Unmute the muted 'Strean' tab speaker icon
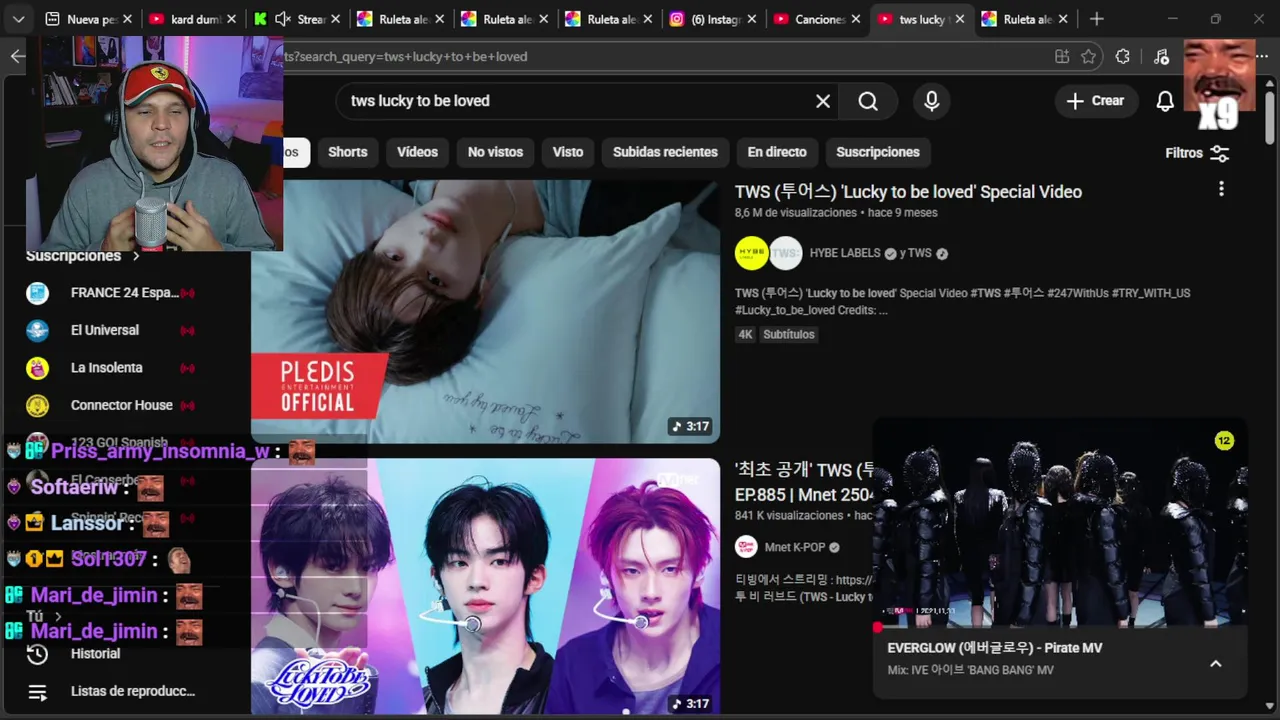 click(x=283, y=19)
